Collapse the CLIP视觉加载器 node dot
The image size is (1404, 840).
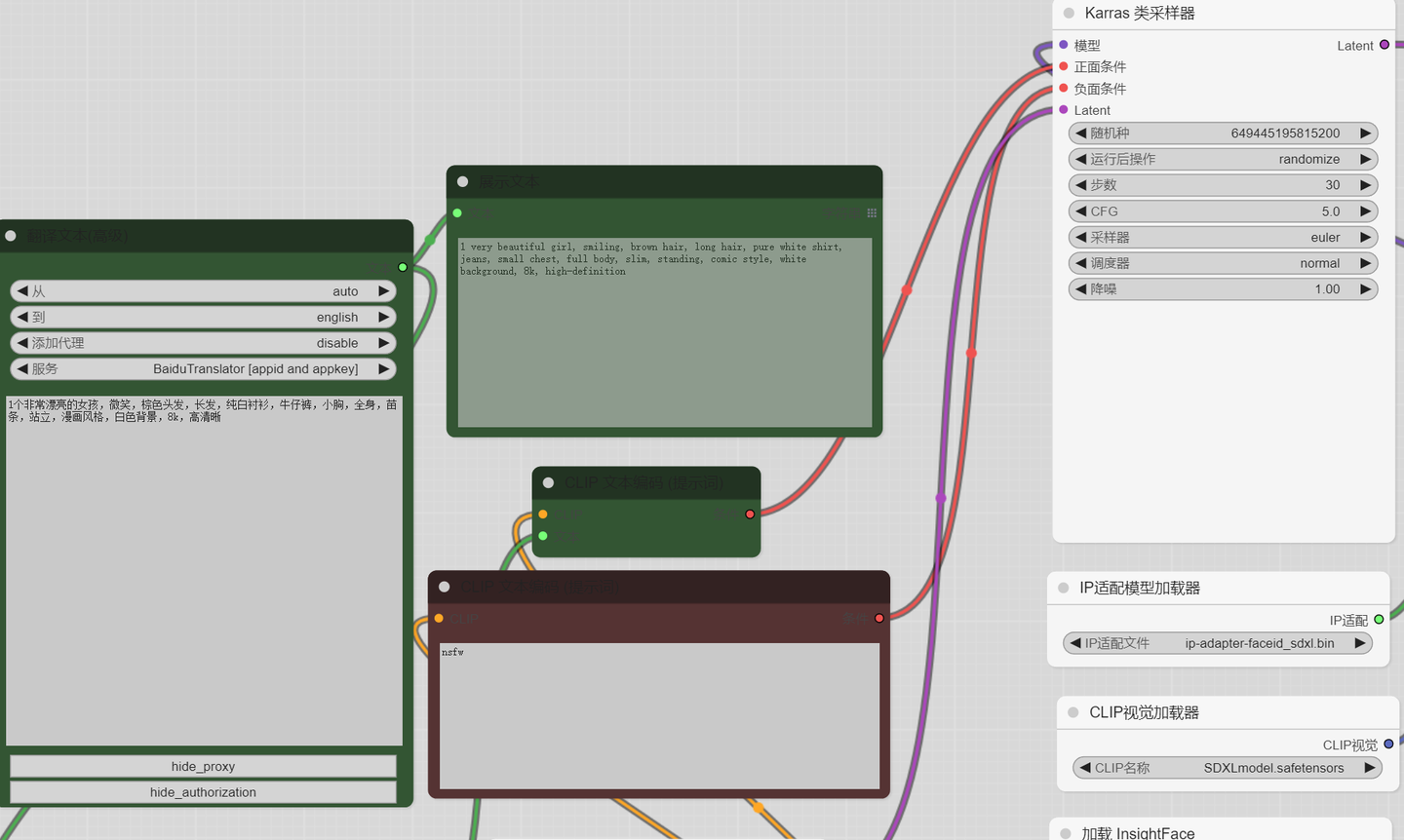click(x=1072, y=712)
